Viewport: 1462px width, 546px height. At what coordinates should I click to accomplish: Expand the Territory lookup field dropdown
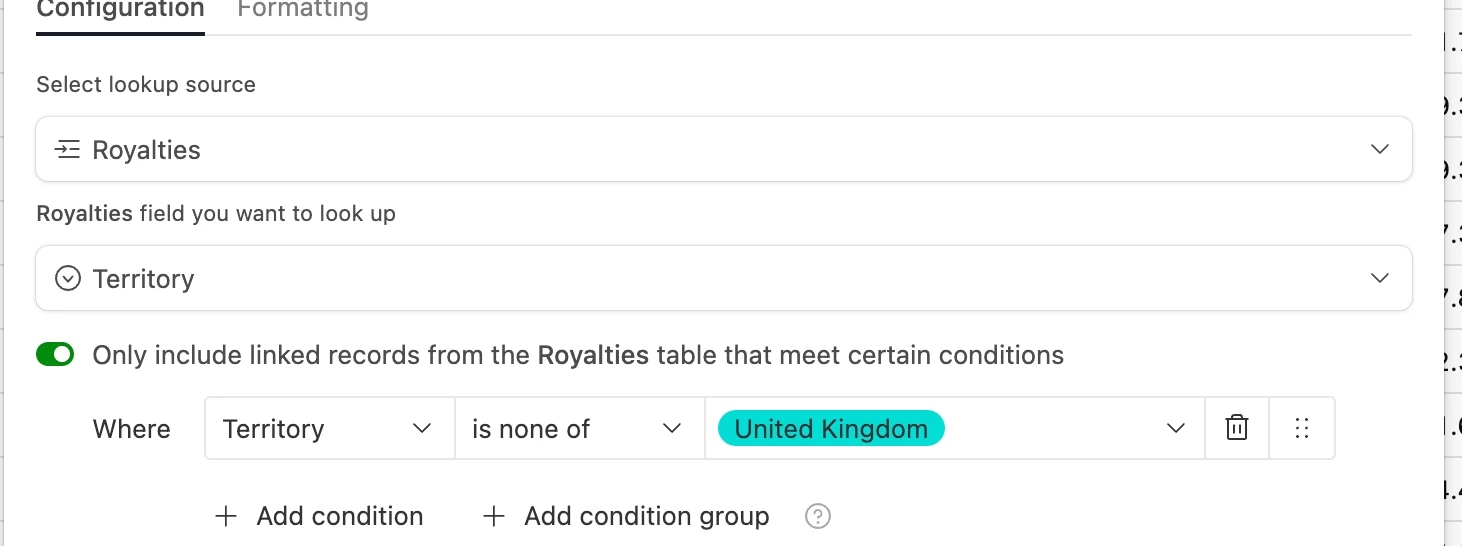(x=1379, y=278)
